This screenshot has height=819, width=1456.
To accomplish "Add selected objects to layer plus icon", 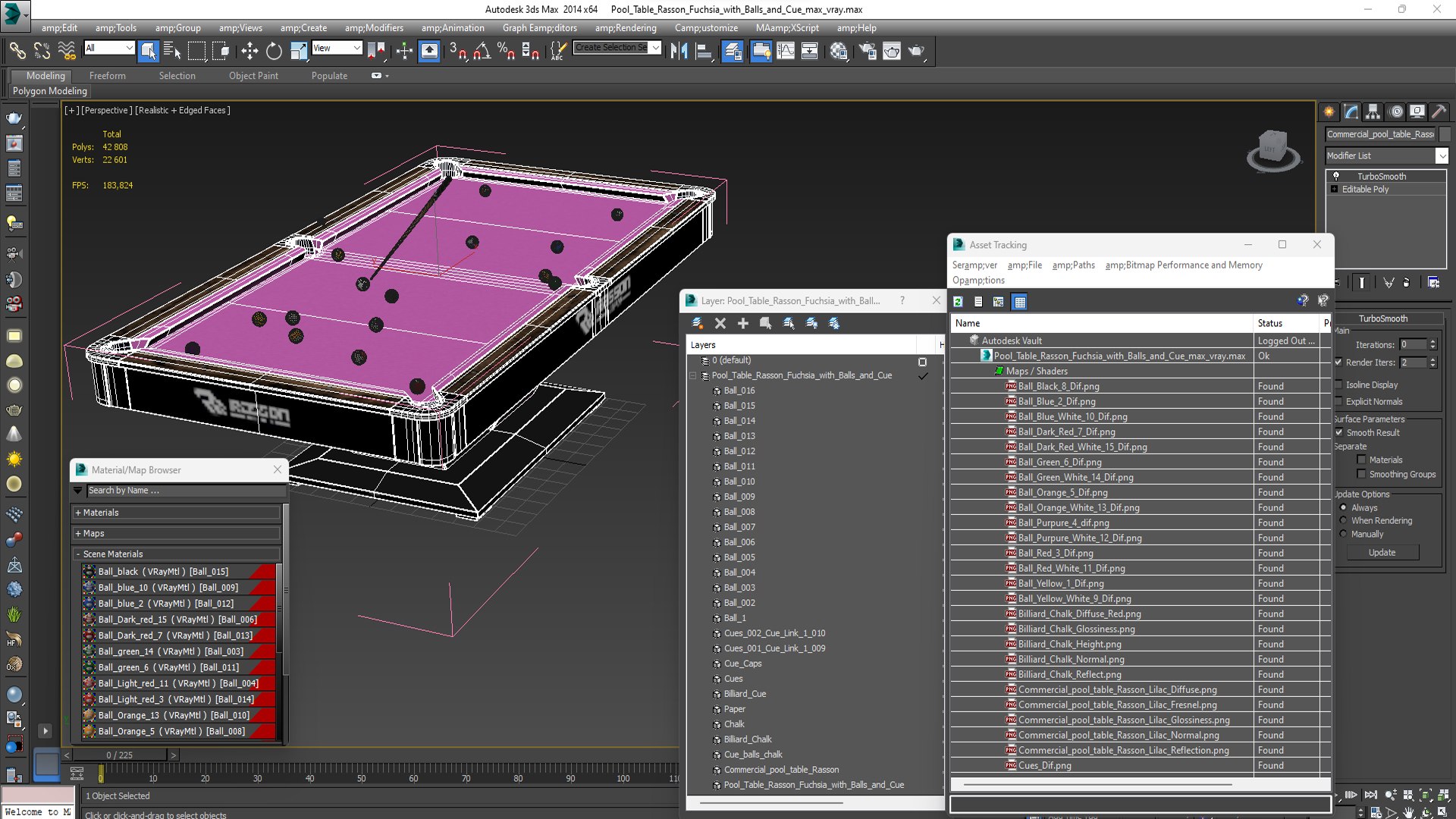I will (x=743, y=324).
